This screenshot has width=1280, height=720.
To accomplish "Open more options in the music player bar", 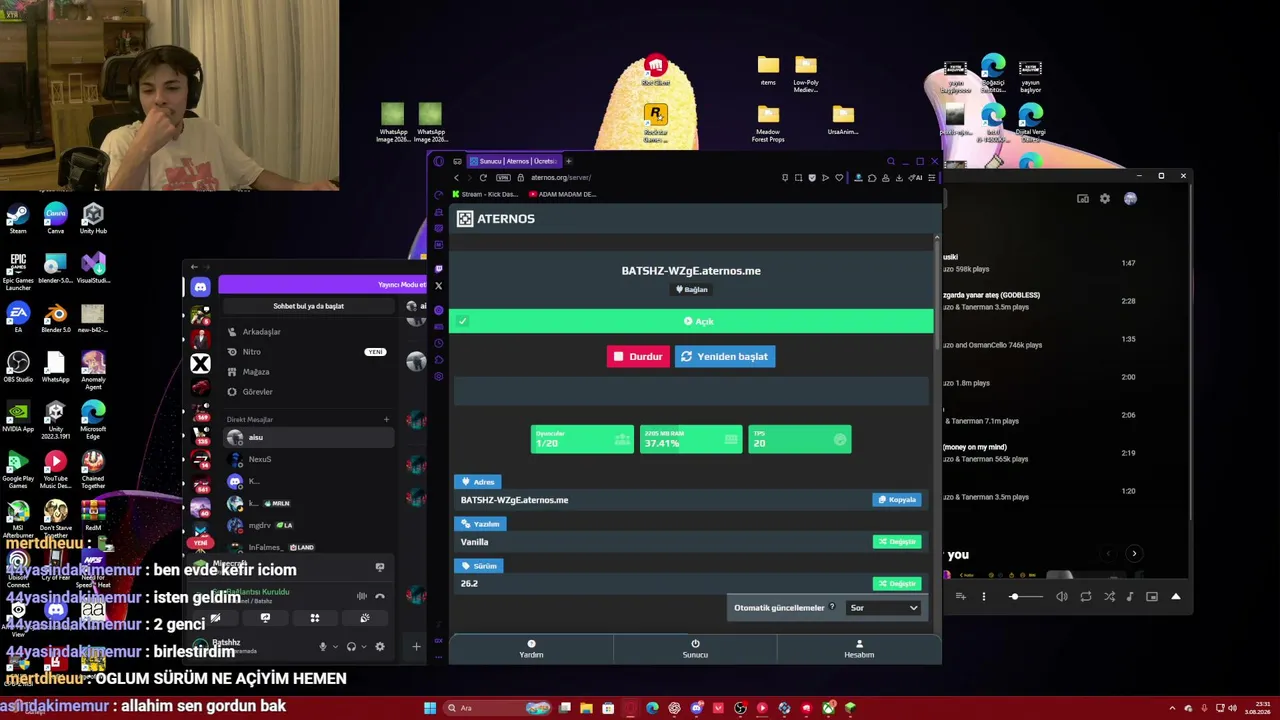I will [x=983, y=597].
